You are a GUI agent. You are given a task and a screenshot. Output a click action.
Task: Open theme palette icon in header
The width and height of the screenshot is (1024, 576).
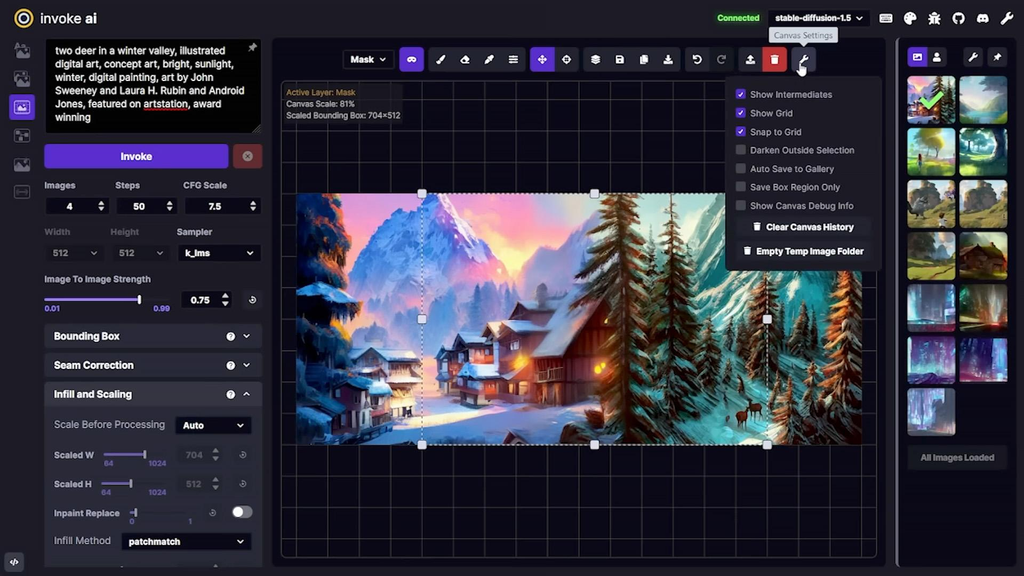[910, 18]
